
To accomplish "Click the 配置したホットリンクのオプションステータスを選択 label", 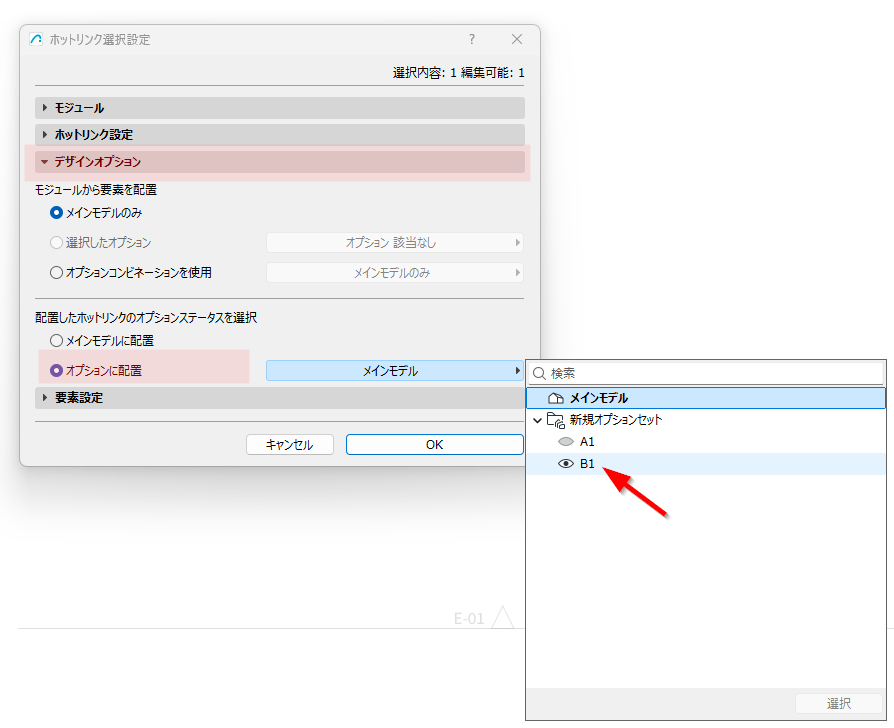I will (146, 318).
